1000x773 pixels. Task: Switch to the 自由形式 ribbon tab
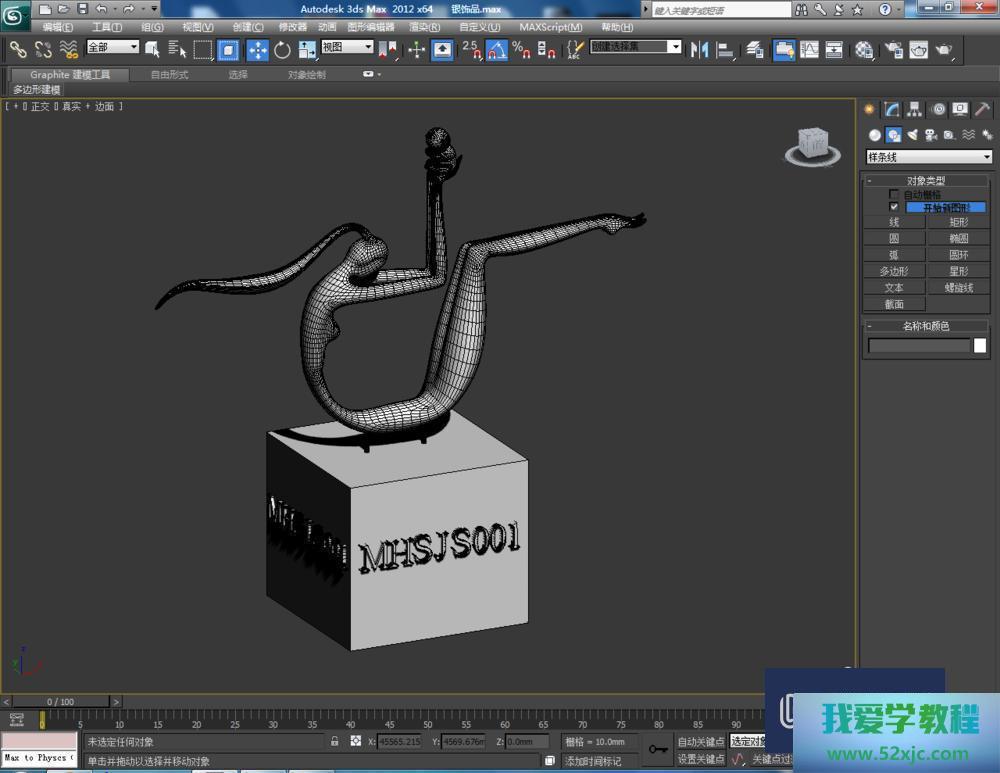(x=169, y=75)
